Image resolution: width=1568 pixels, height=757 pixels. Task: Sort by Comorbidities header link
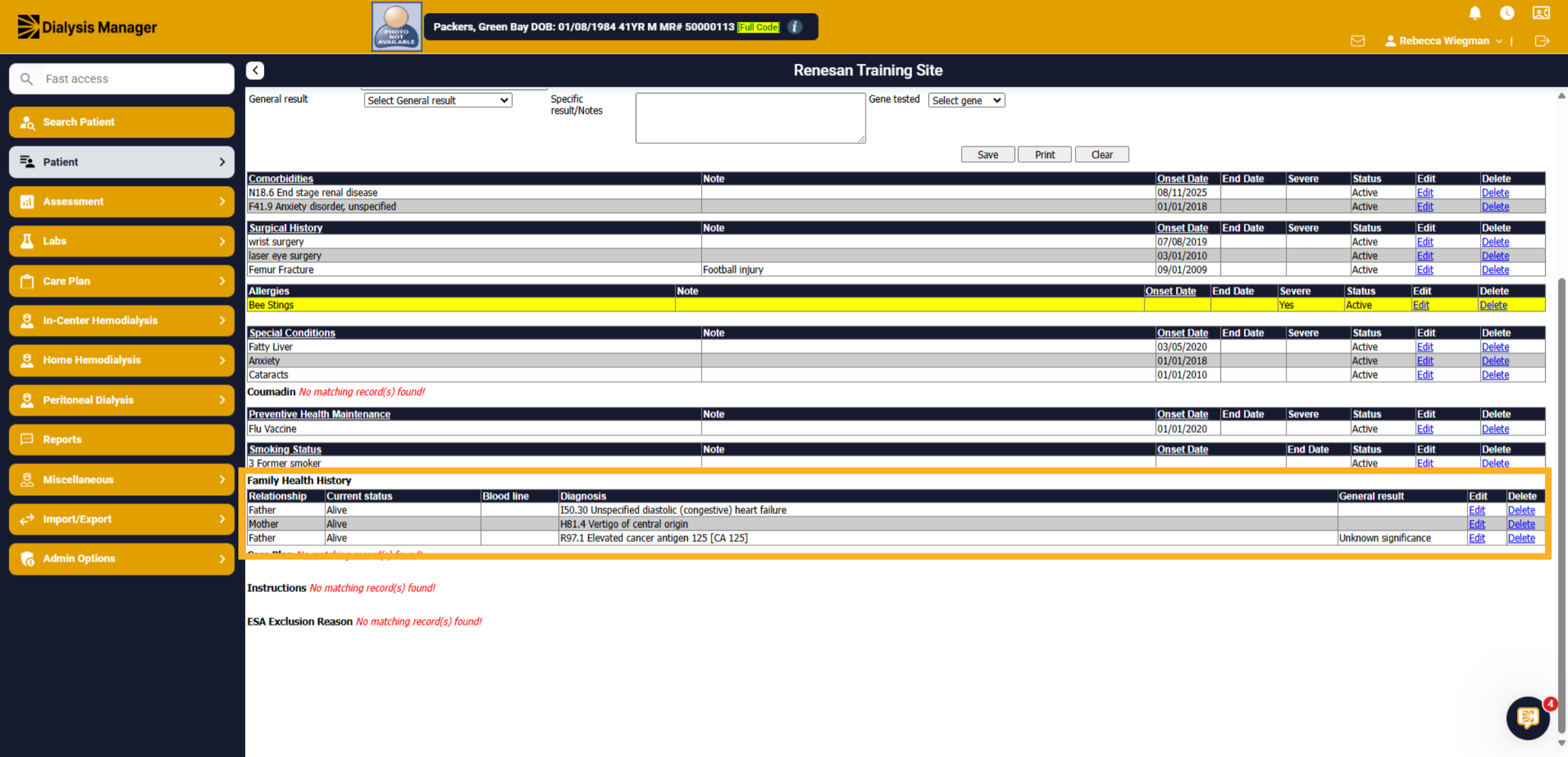281,179
